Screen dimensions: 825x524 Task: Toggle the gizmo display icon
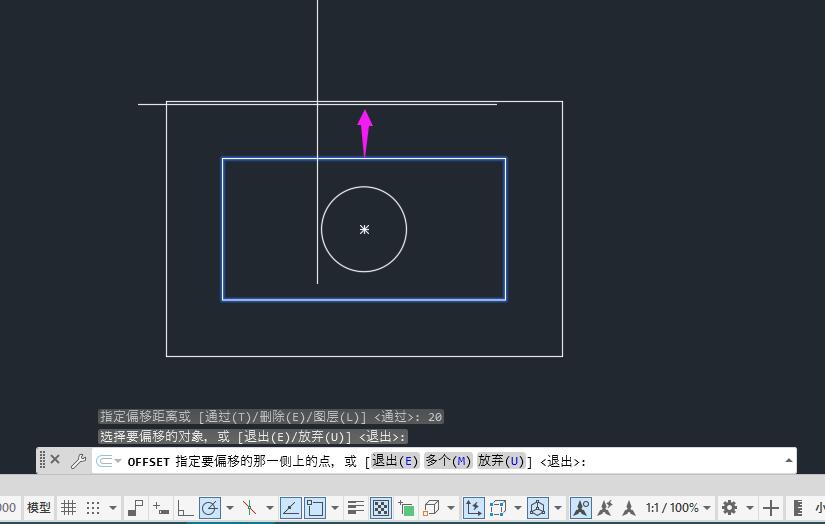(x=537, y=508)
